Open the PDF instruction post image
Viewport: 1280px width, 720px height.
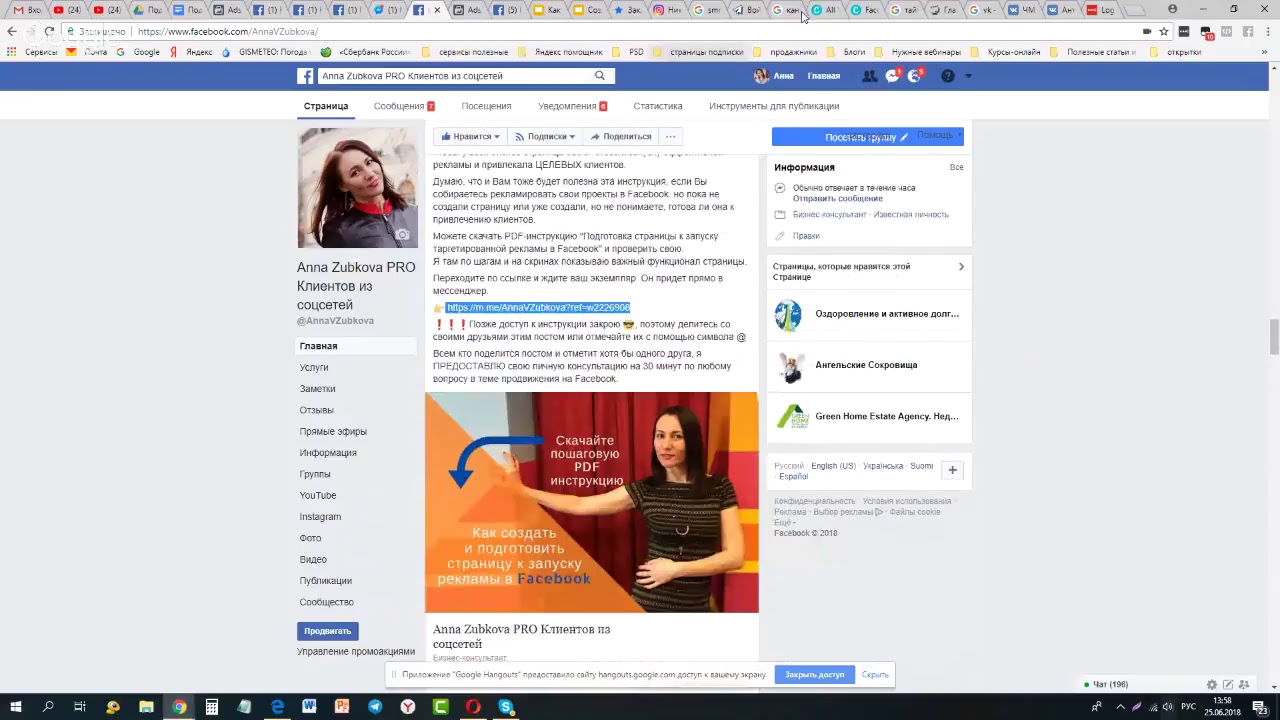(592, 502)
